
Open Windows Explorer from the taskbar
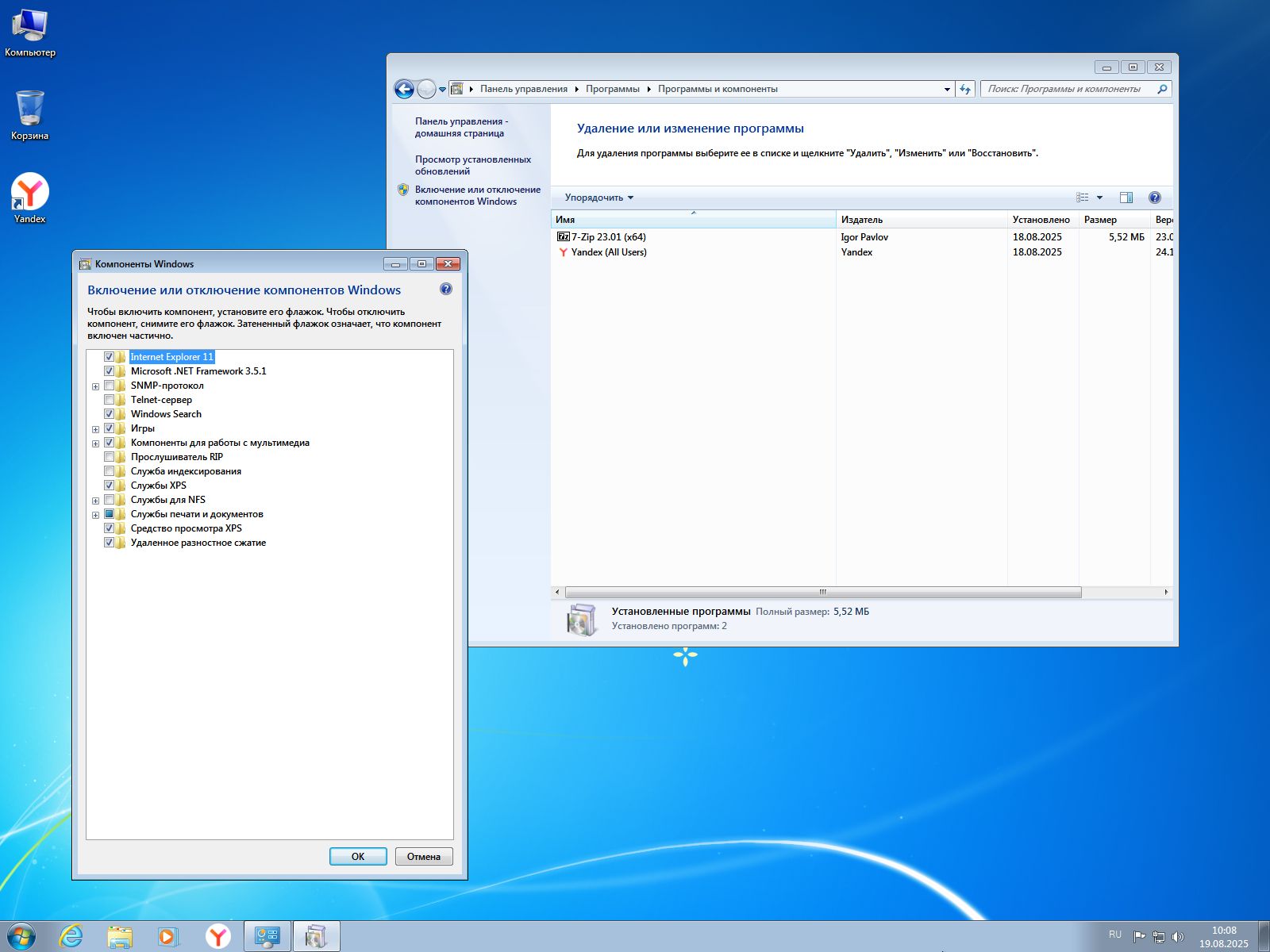120,937
